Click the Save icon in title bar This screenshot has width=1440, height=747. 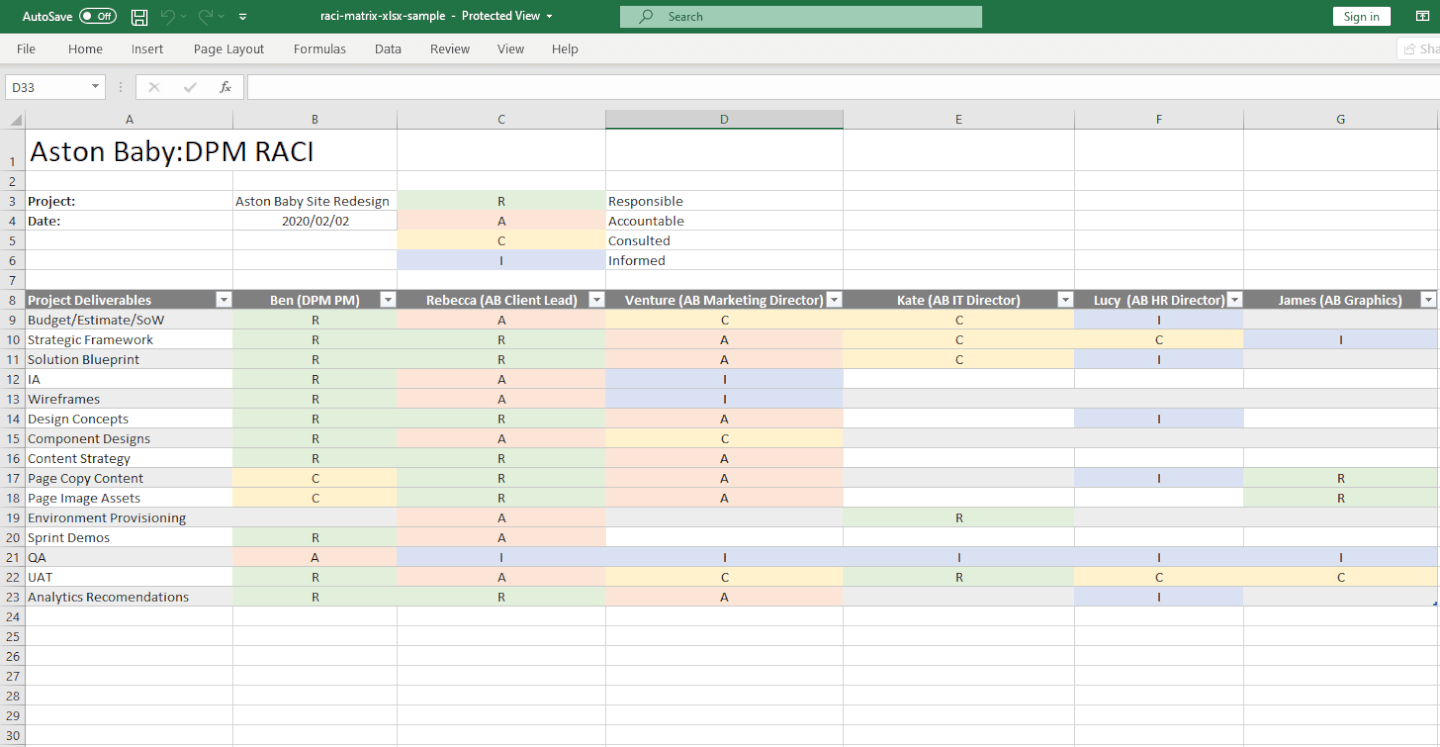[x=139, y=16]
